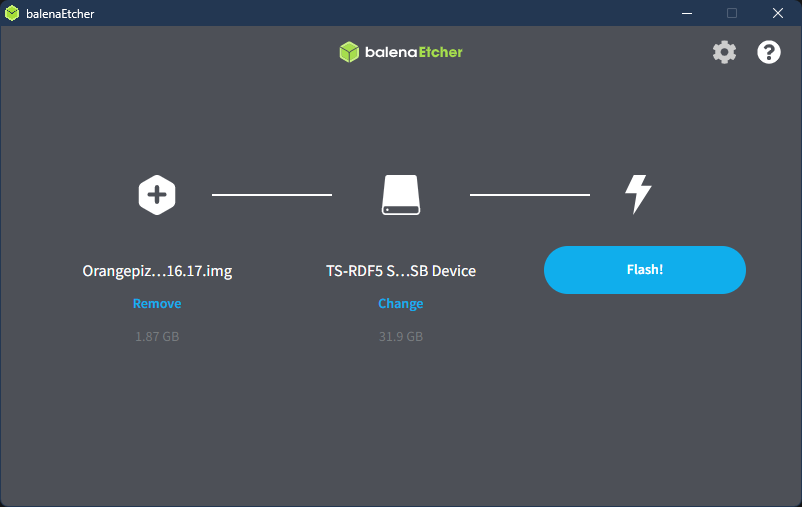Viewport: 802px width, 507px height.
Task: Open the help question mark icon
Action: [769, 52]
